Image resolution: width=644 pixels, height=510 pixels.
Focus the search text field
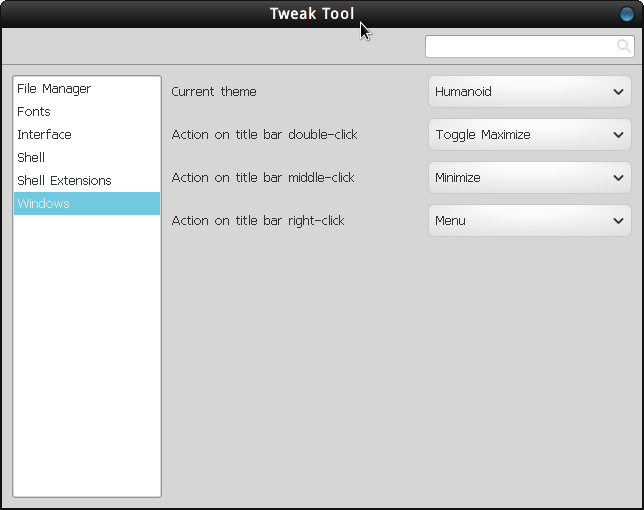pos(529,46)
